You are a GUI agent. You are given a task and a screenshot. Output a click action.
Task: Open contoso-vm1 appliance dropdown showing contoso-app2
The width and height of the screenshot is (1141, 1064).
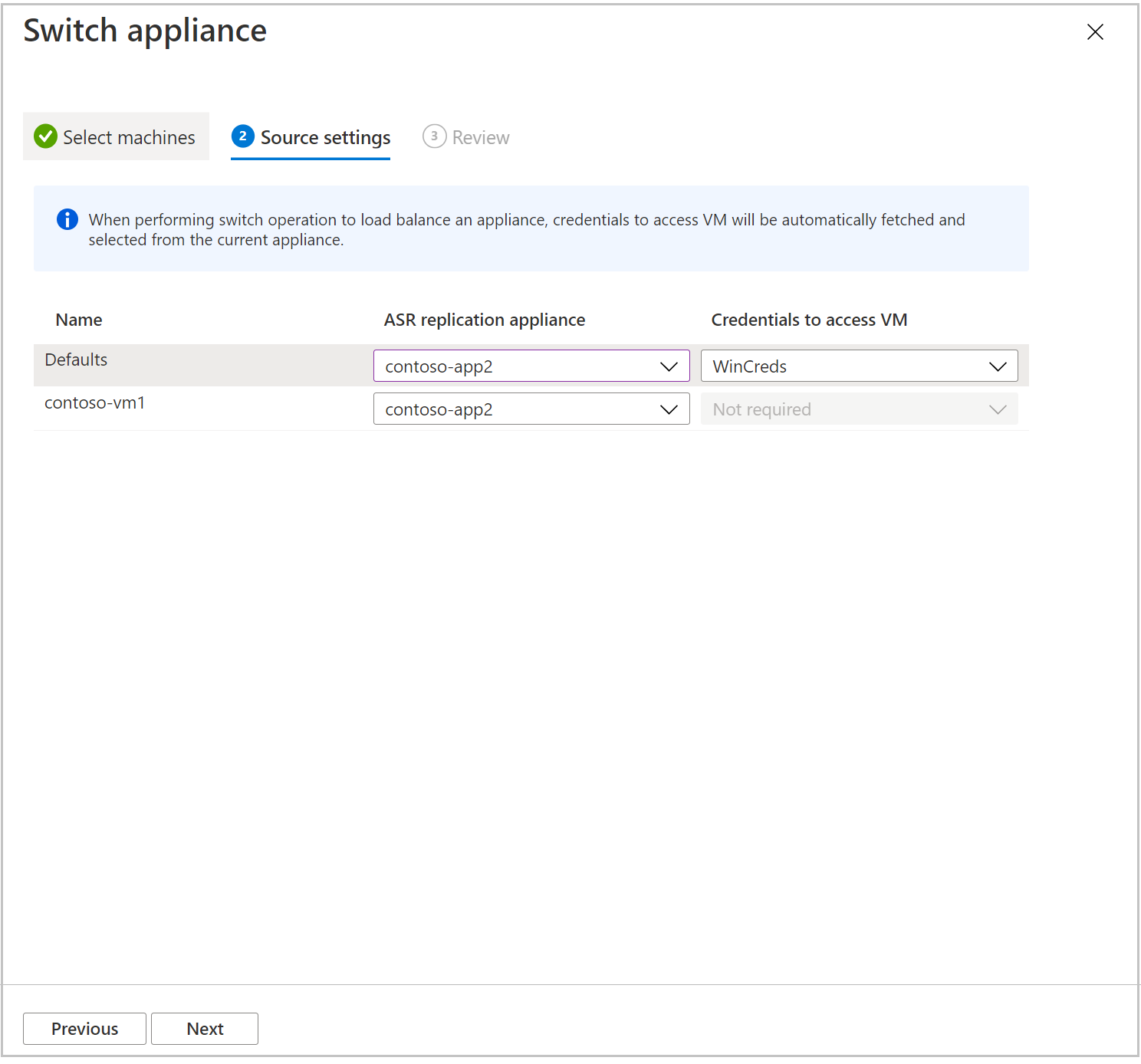point(514,409)
